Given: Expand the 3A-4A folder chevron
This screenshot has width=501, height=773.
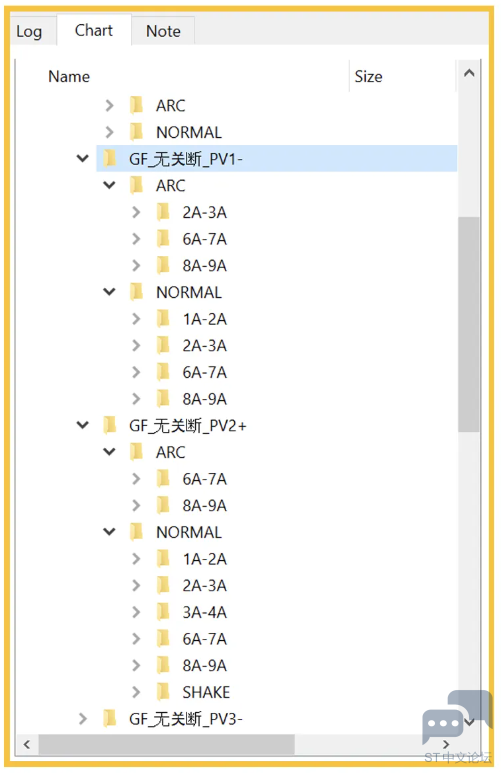Looking at the screenshot, I should coord(136,612).
